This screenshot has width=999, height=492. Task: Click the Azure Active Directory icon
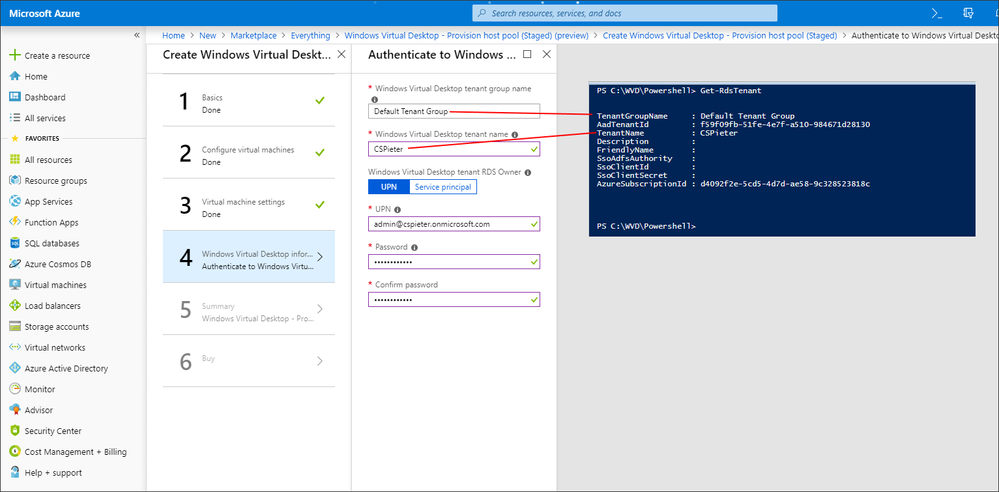15,368
